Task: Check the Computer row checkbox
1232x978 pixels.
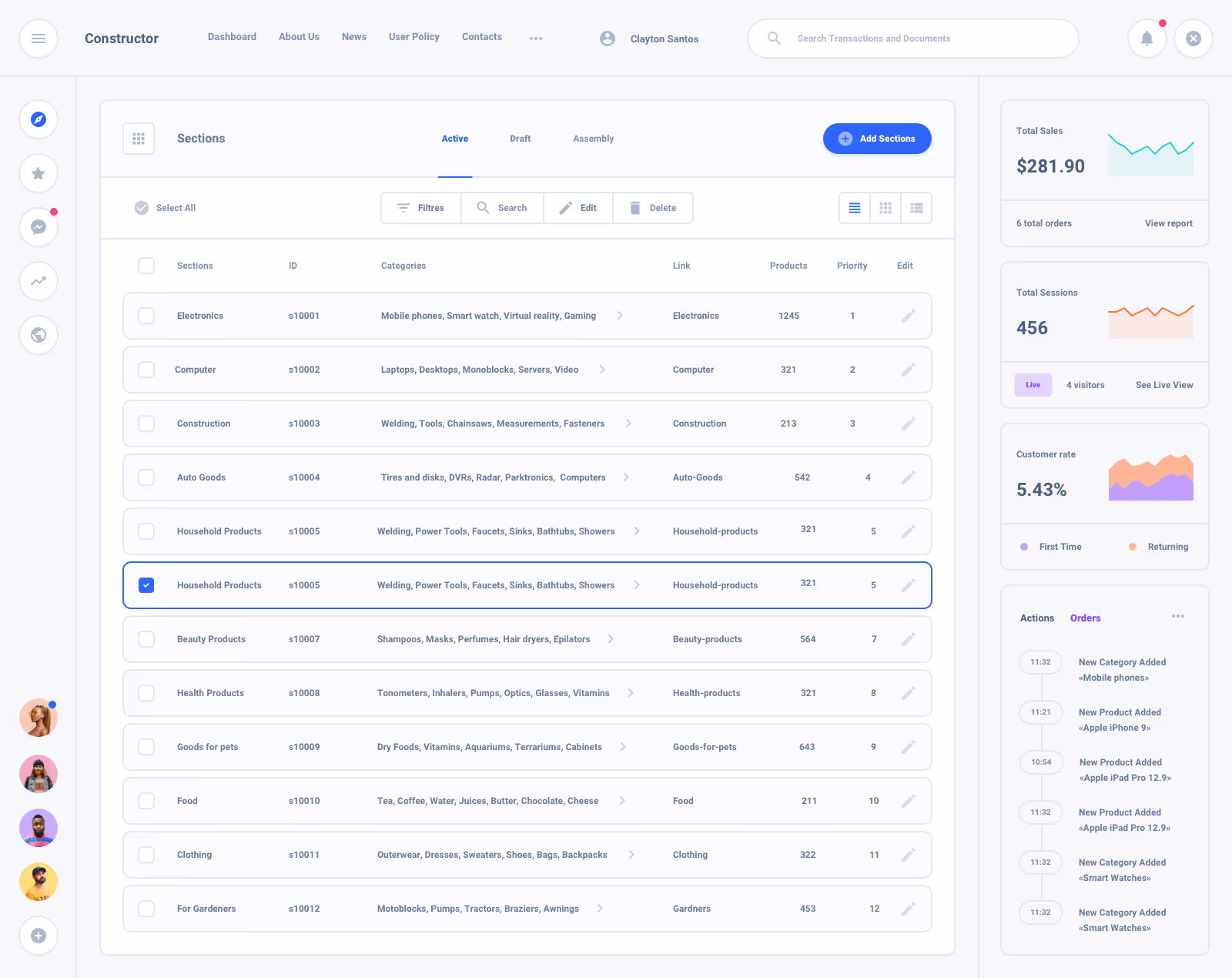Action: click(146, 370)
